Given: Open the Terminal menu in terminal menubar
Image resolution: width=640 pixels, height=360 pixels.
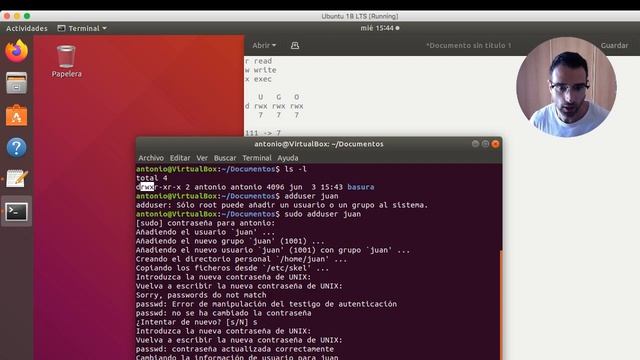Looking at the screenshot, I should coord(257,158).
